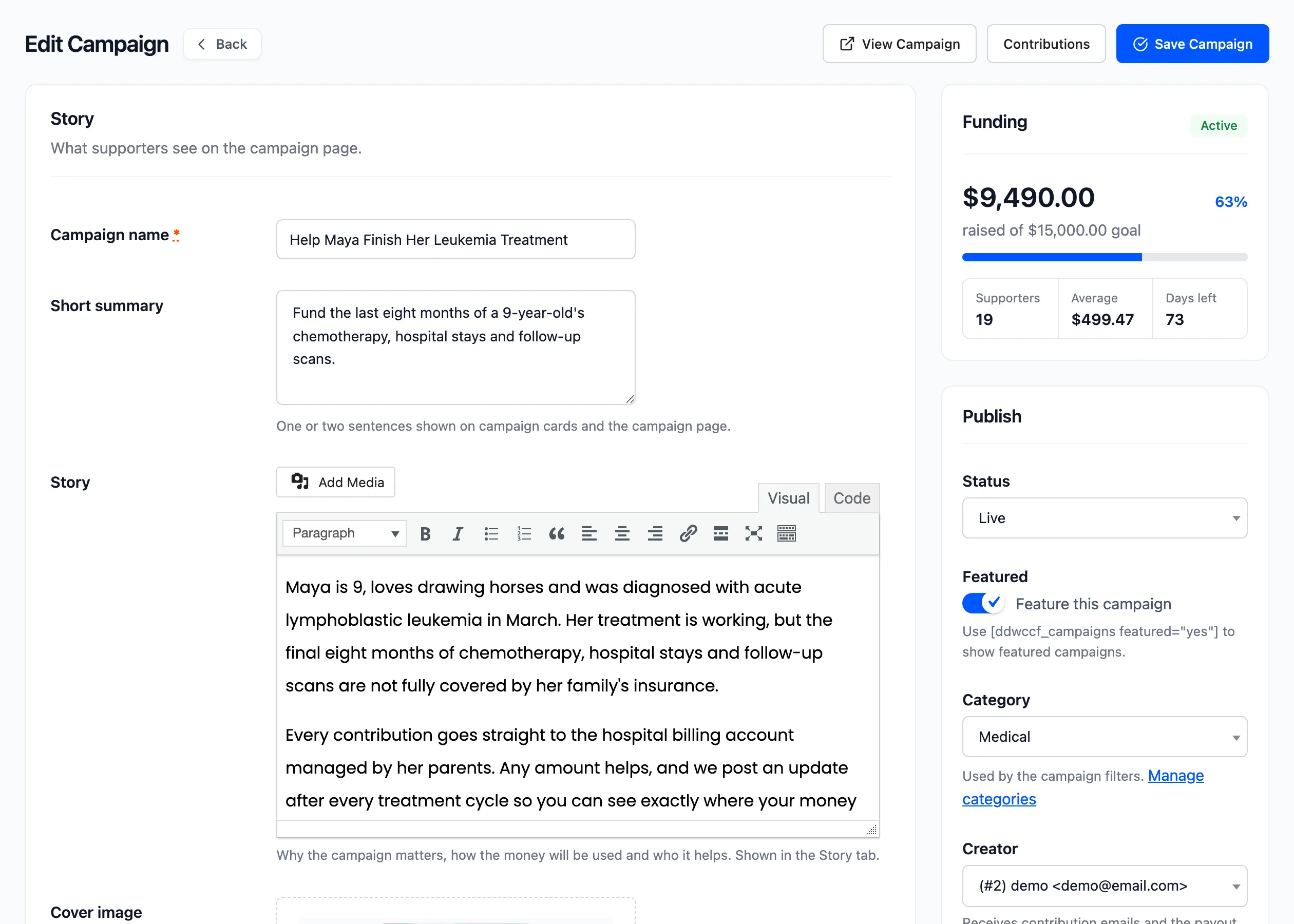Click the Add Media button
Image resolution: width=1294 pixels, height=924 pixels.
336,482
